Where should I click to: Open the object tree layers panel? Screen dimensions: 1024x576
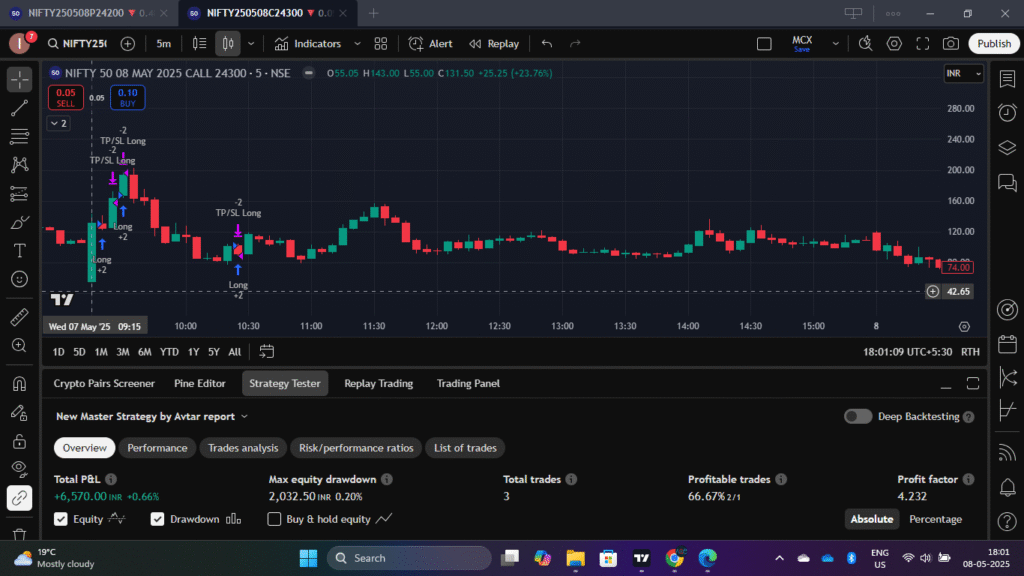pos(1007,148)
